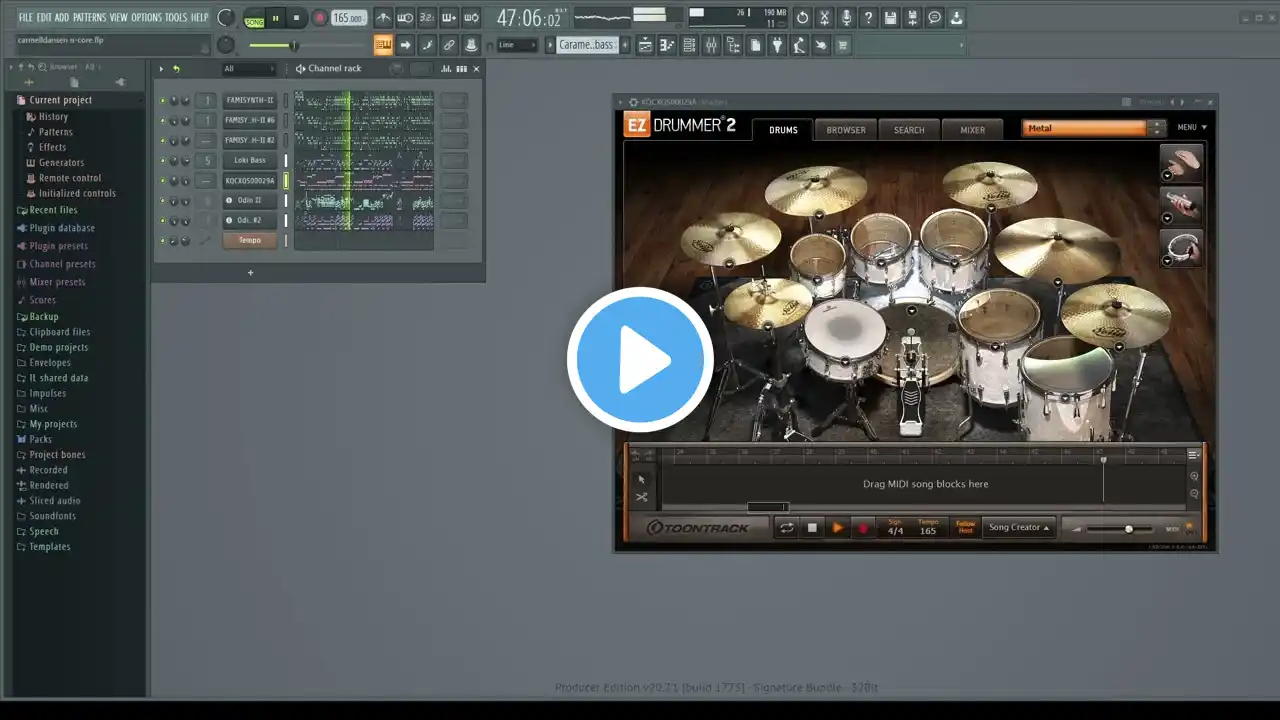Select the KQCXOS00029A channel button
The image size is (1280, 720).
249,180
